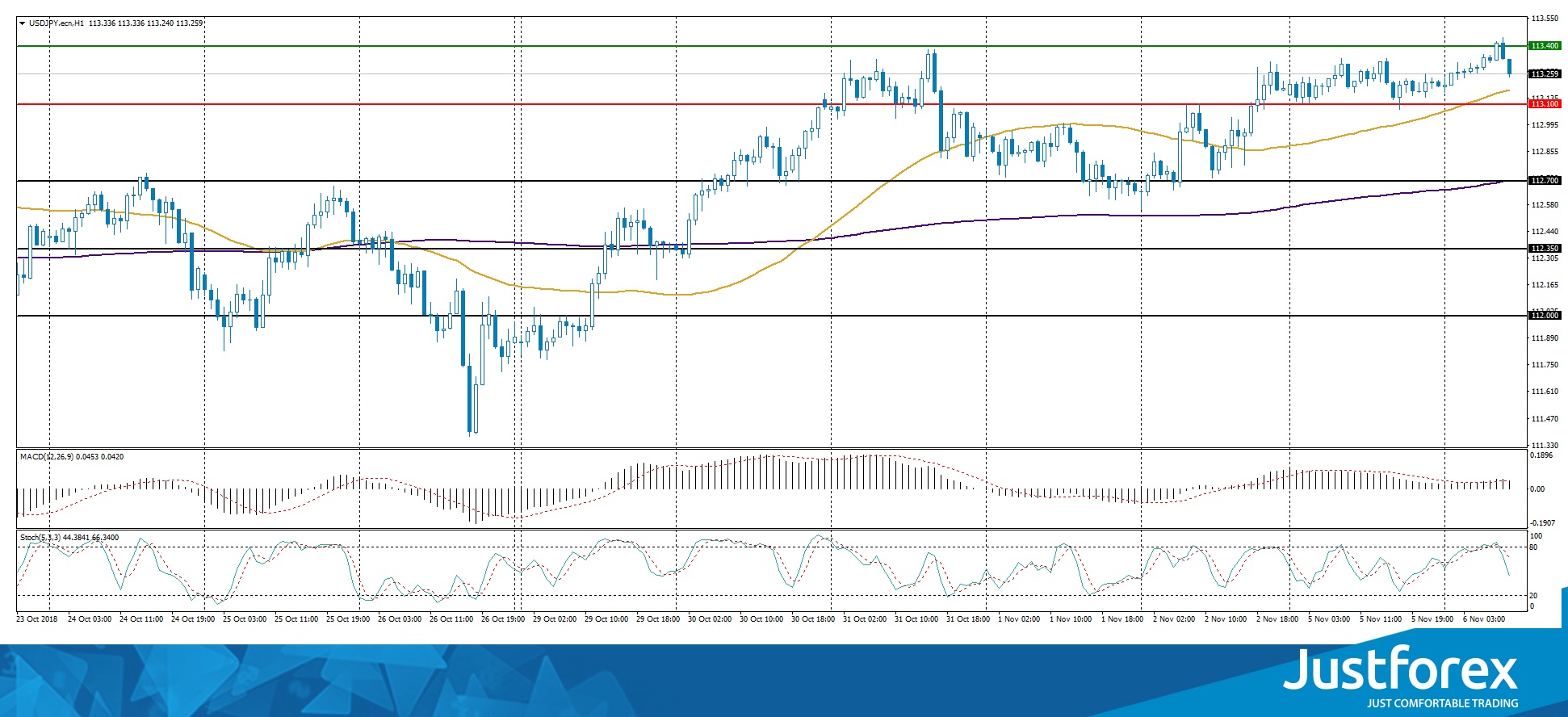This screenshot has height=717, width=1568.
Task: Click the 29 Oct 10:00 time label
Action: (606, 619)
